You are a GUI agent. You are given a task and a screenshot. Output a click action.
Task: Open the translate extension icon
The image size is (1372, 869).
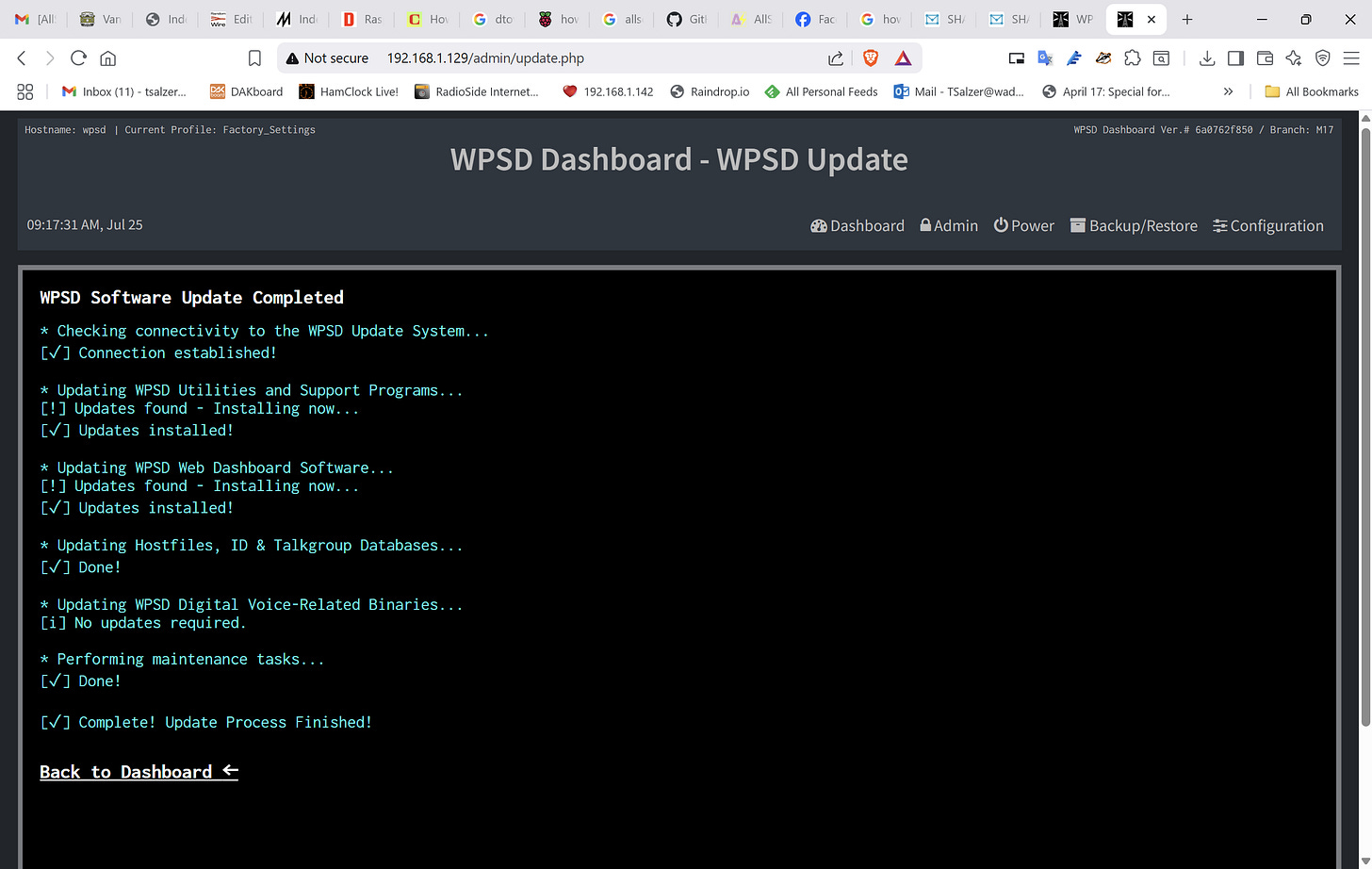click(1045, 58)
